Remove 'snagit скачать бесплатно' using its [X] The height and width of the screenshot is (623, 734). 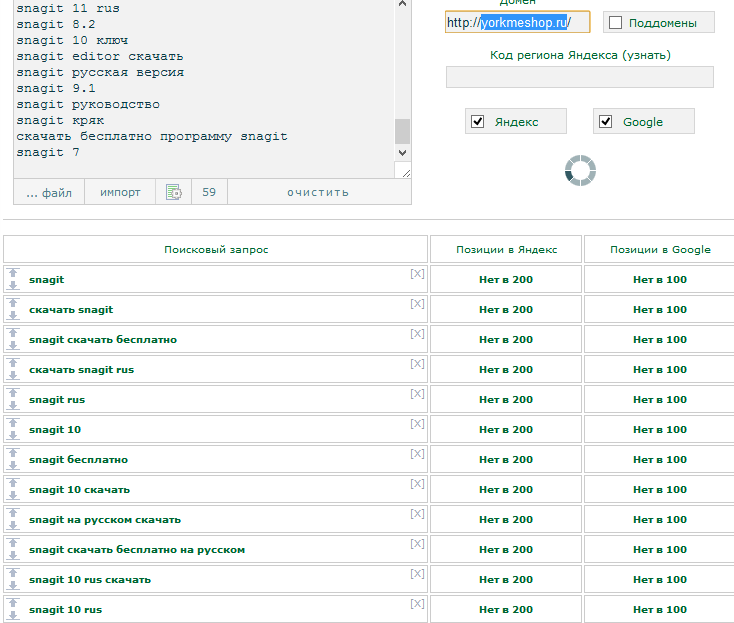pos(417,334)
